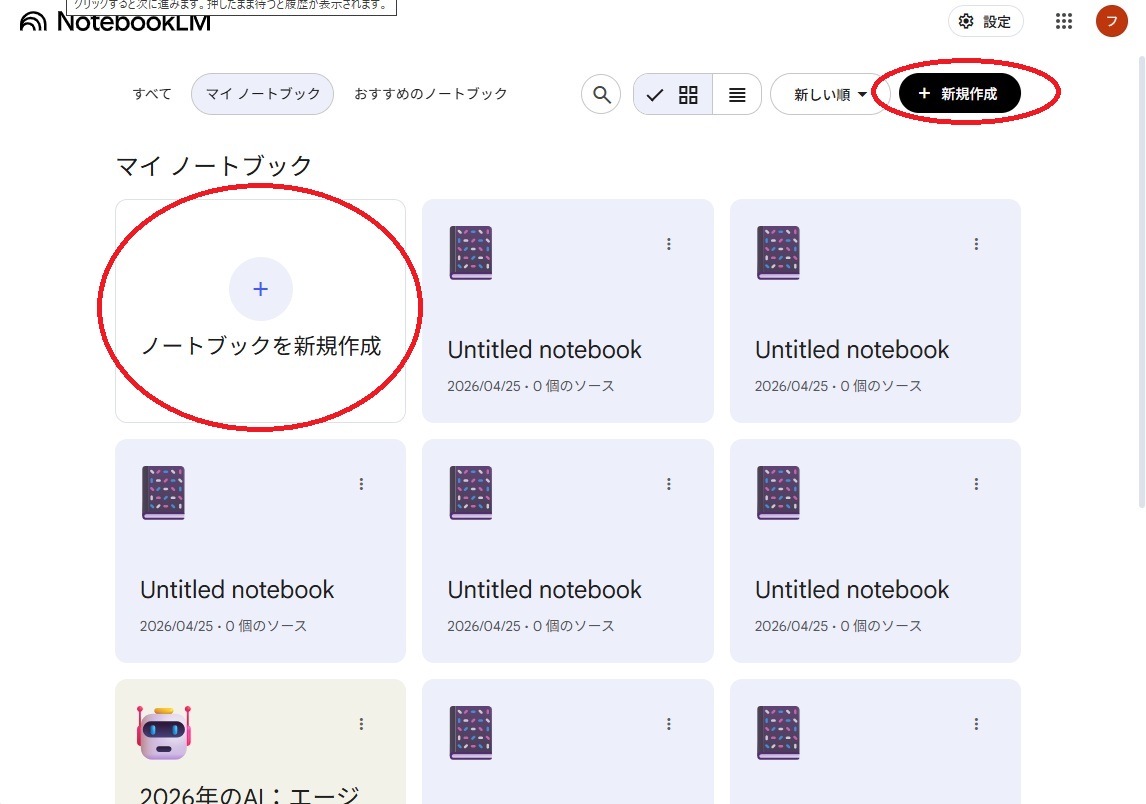Open 設定 with the gear icon
This screenshot has width=1146, height=804.
point(985,21)
